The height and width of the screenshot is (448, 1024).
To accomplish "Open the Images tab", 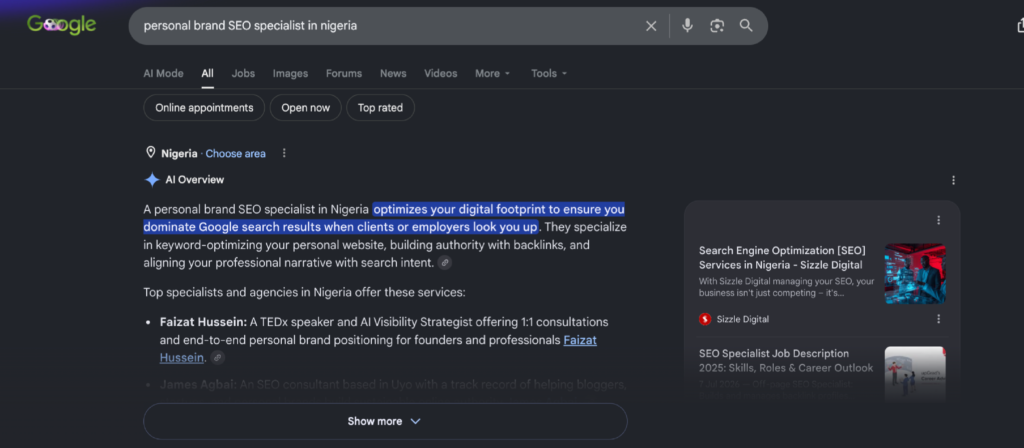I will [290, 73].
